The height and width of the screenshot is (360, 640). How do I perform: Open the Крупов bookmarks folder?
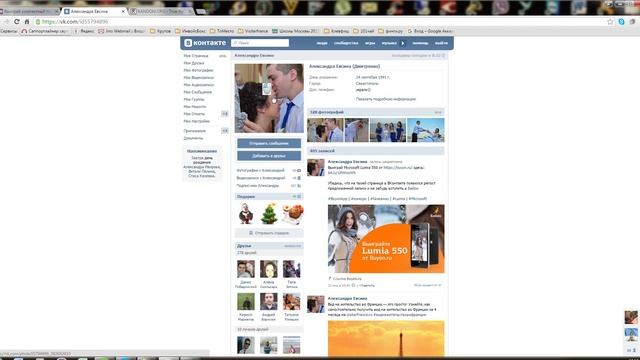pos(161,31)
